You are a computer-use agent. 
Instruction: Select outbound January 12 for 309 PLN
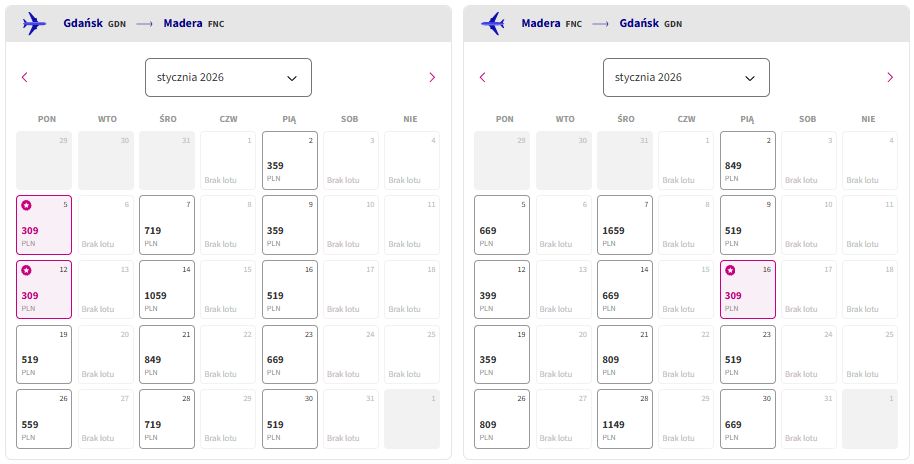coord(44,290)
